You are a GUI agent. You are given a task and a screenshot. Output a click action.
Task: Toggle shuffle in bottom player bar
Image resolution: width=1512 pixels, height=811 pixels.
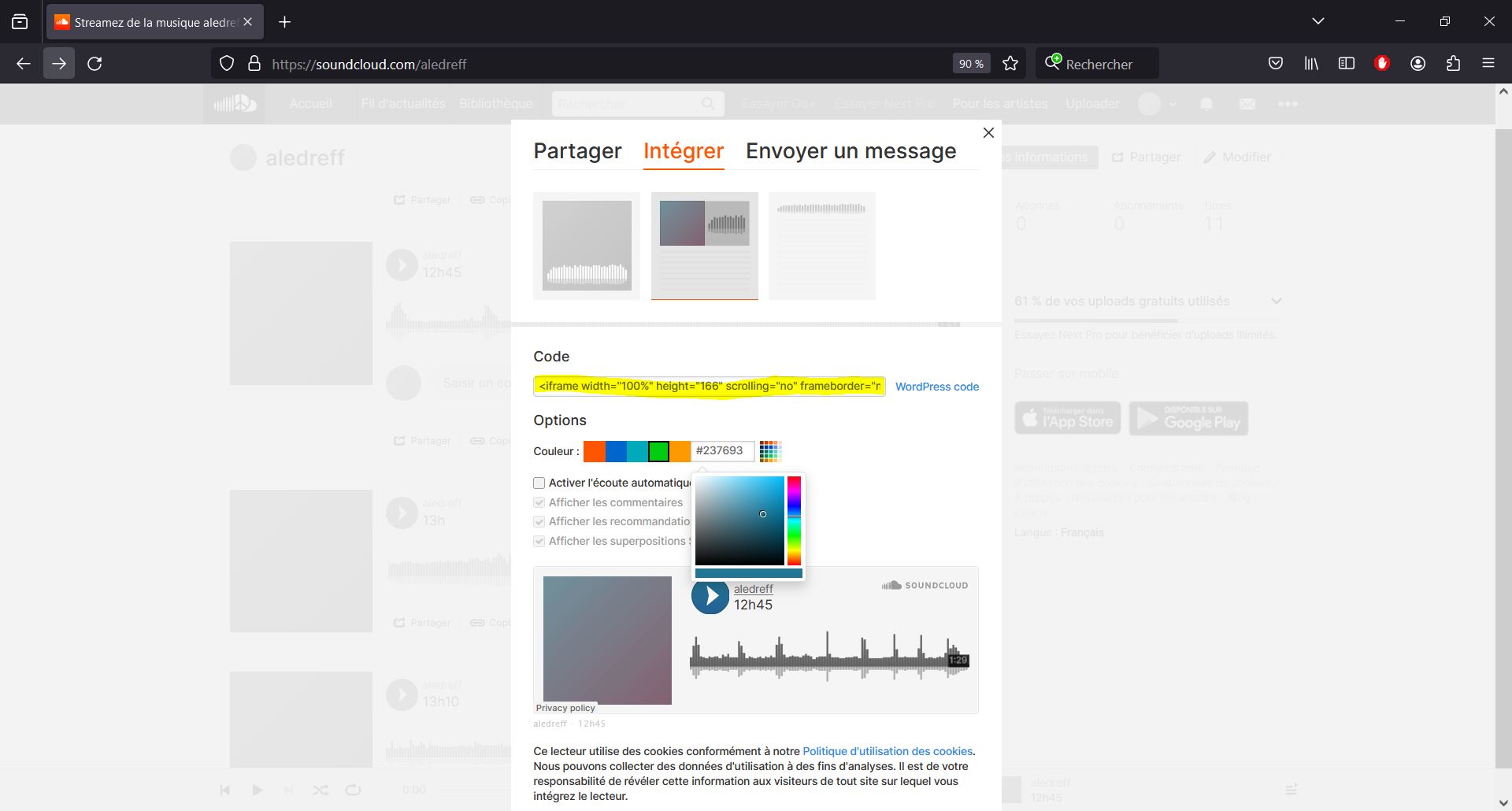pos(320,790)
